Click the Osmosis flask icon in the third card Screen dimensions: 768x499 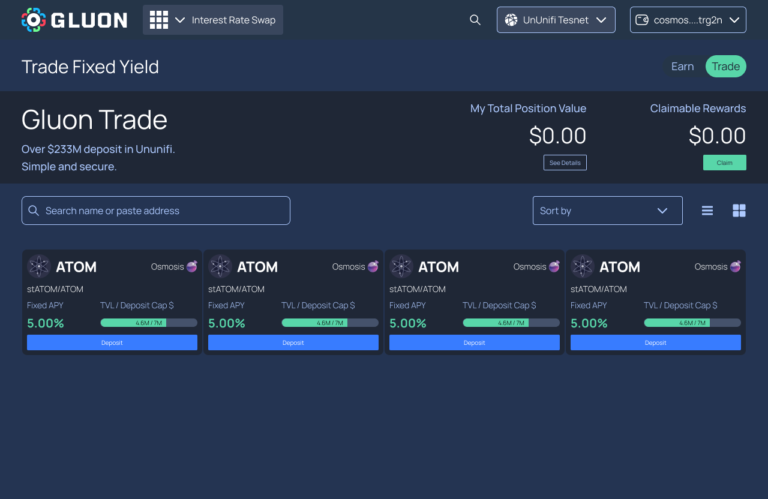[x=554, y=266]
